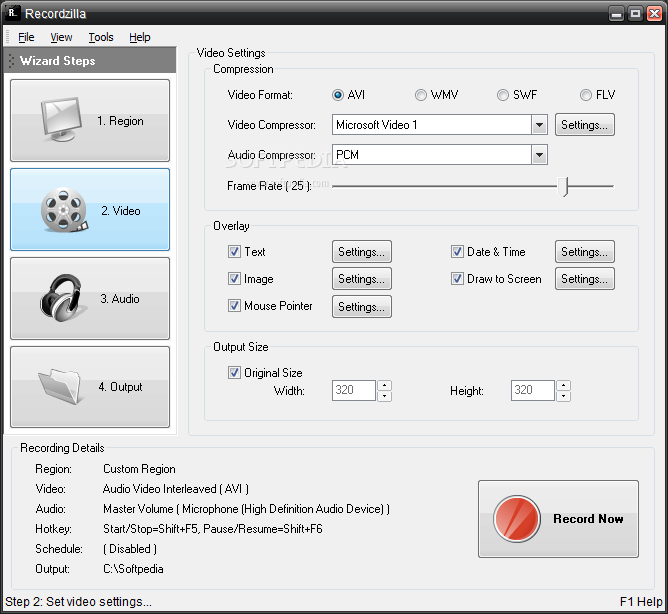Click the 'C:\Softpedia' output path text

click(x=133, y=569)
